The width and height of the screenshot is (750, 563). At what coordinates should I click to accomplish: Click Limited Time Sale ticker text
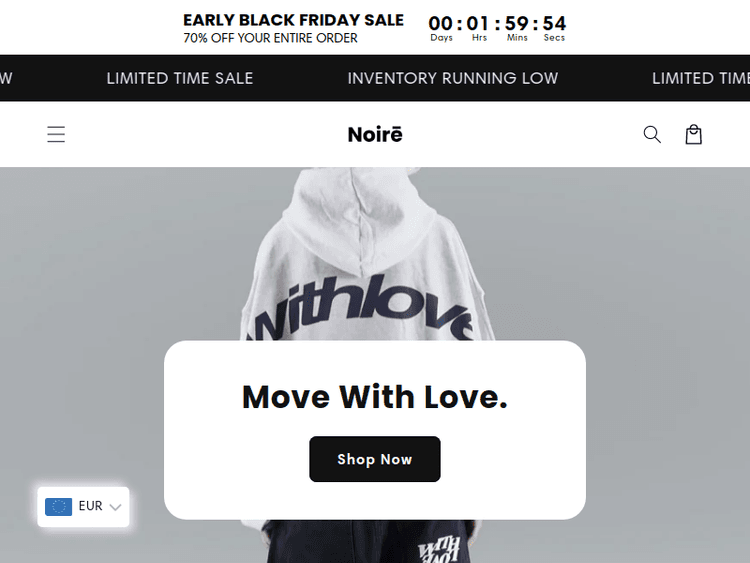(x=180, y=78)
